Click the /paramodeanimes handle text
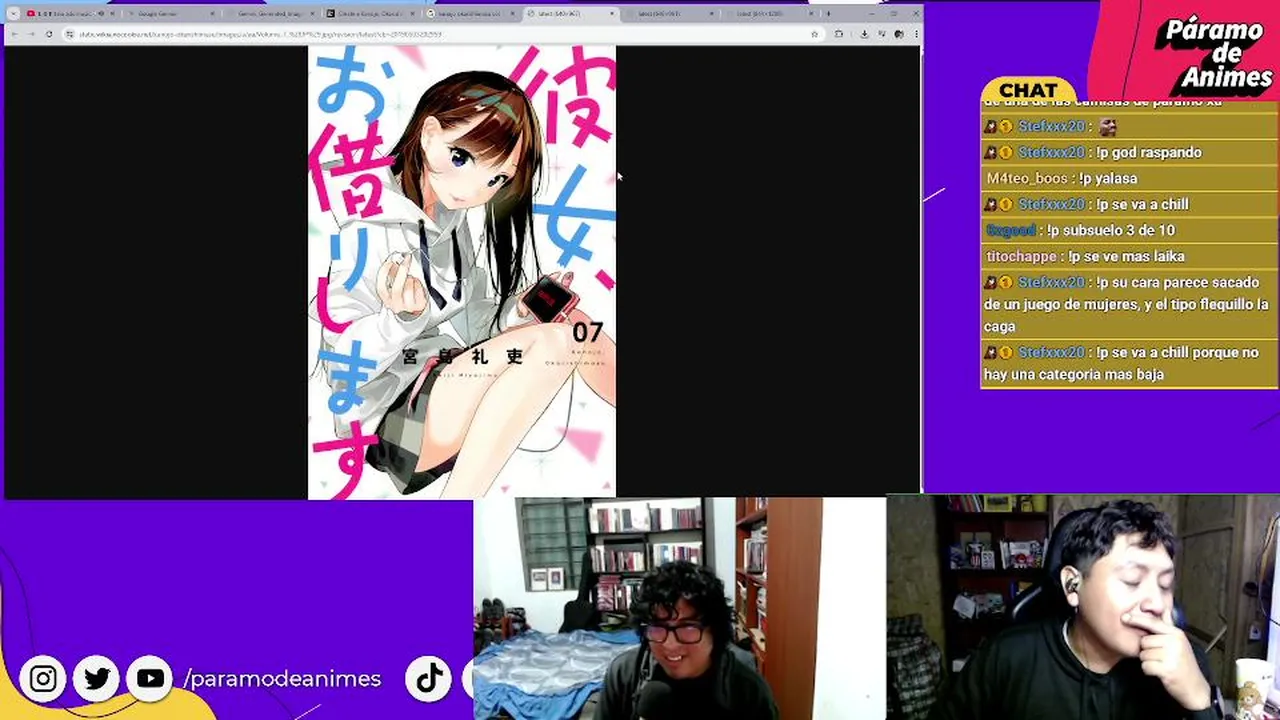 (x=283, y=679)
